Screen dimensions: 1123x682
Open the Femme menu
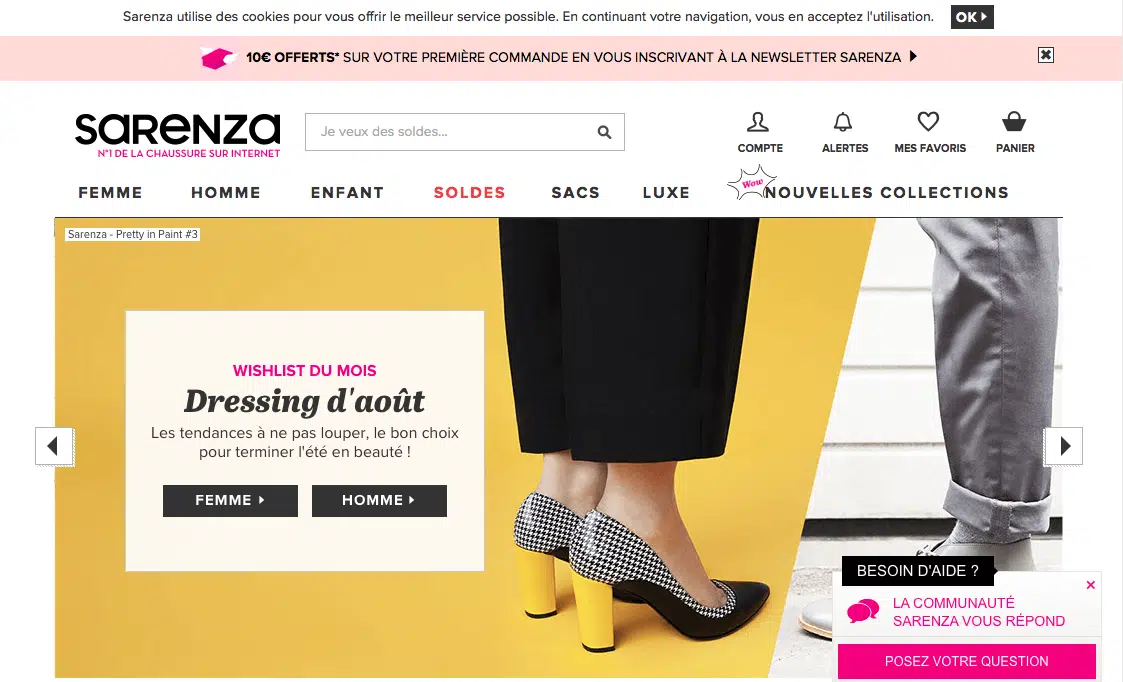pos(110,193)
